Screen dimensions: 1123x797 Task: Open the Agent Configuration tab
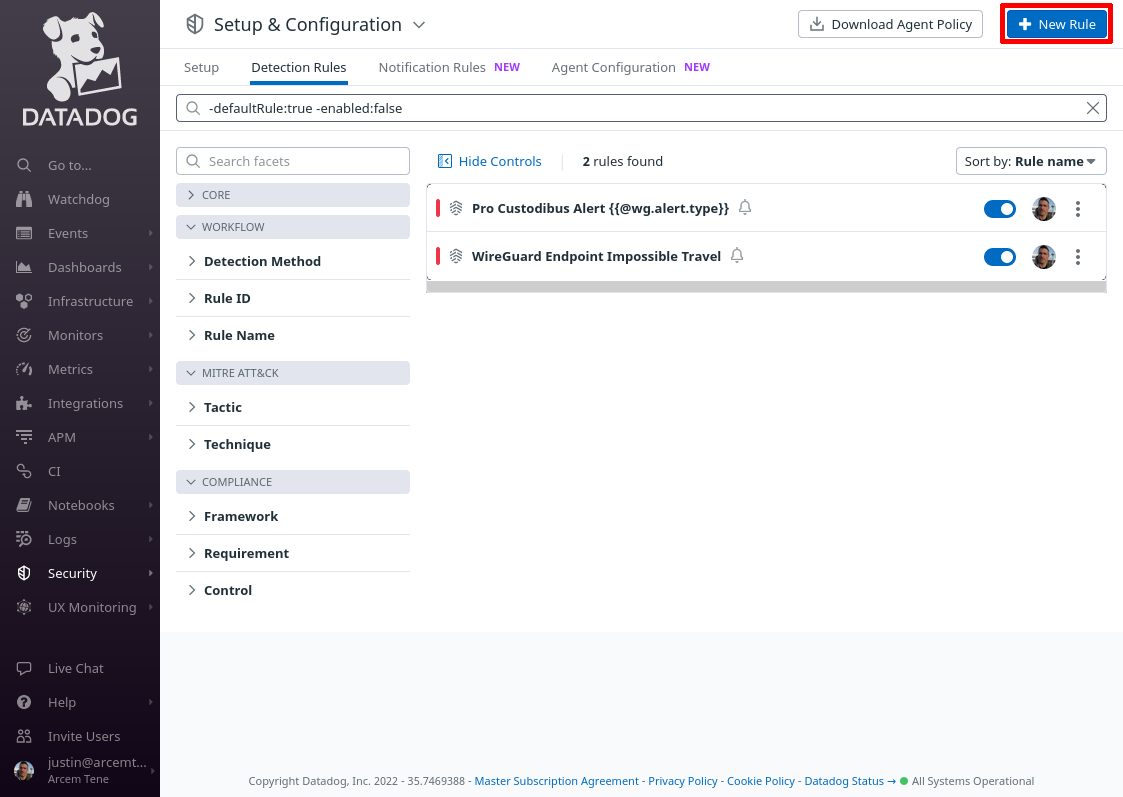tap(630, 67)
